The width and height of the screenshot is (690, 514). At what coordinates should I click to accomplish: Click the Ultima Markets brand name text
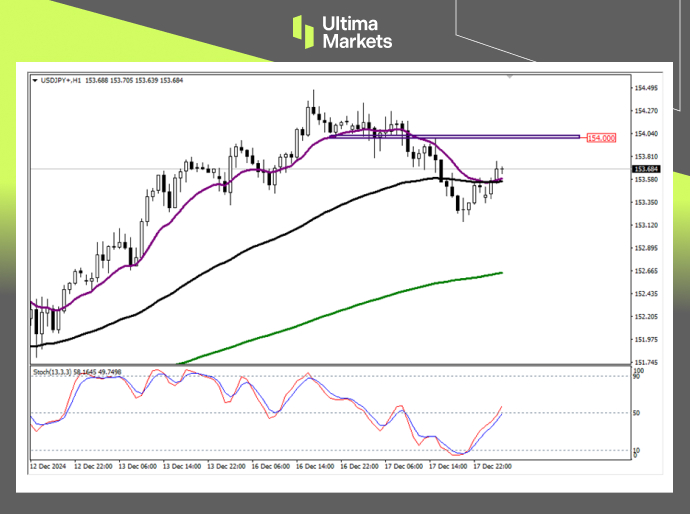pos(356,32)
